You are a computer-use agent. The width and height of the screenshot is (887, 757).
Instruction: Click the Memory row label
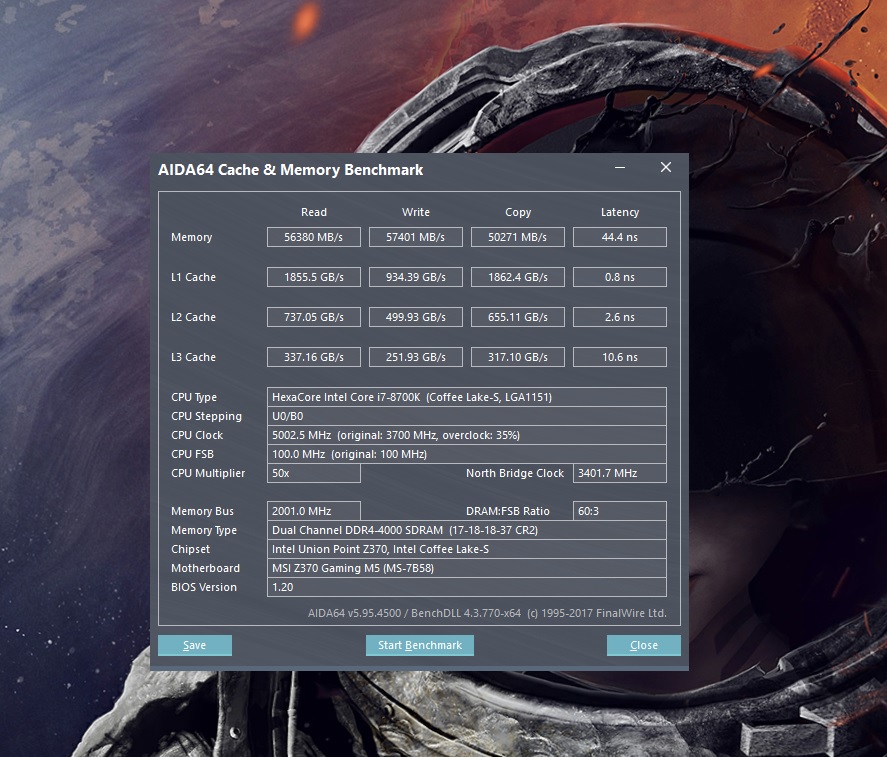click(192, 238)
